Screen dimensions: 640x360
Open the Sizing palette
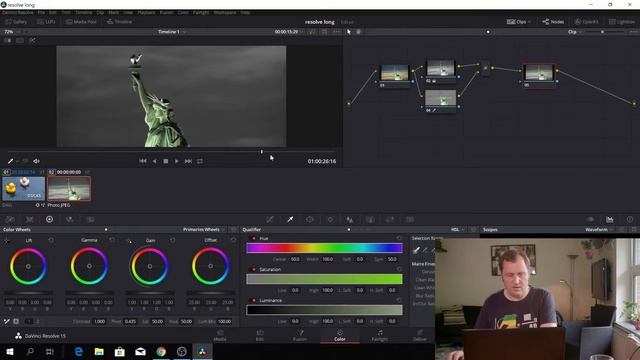tap(390, 220)
